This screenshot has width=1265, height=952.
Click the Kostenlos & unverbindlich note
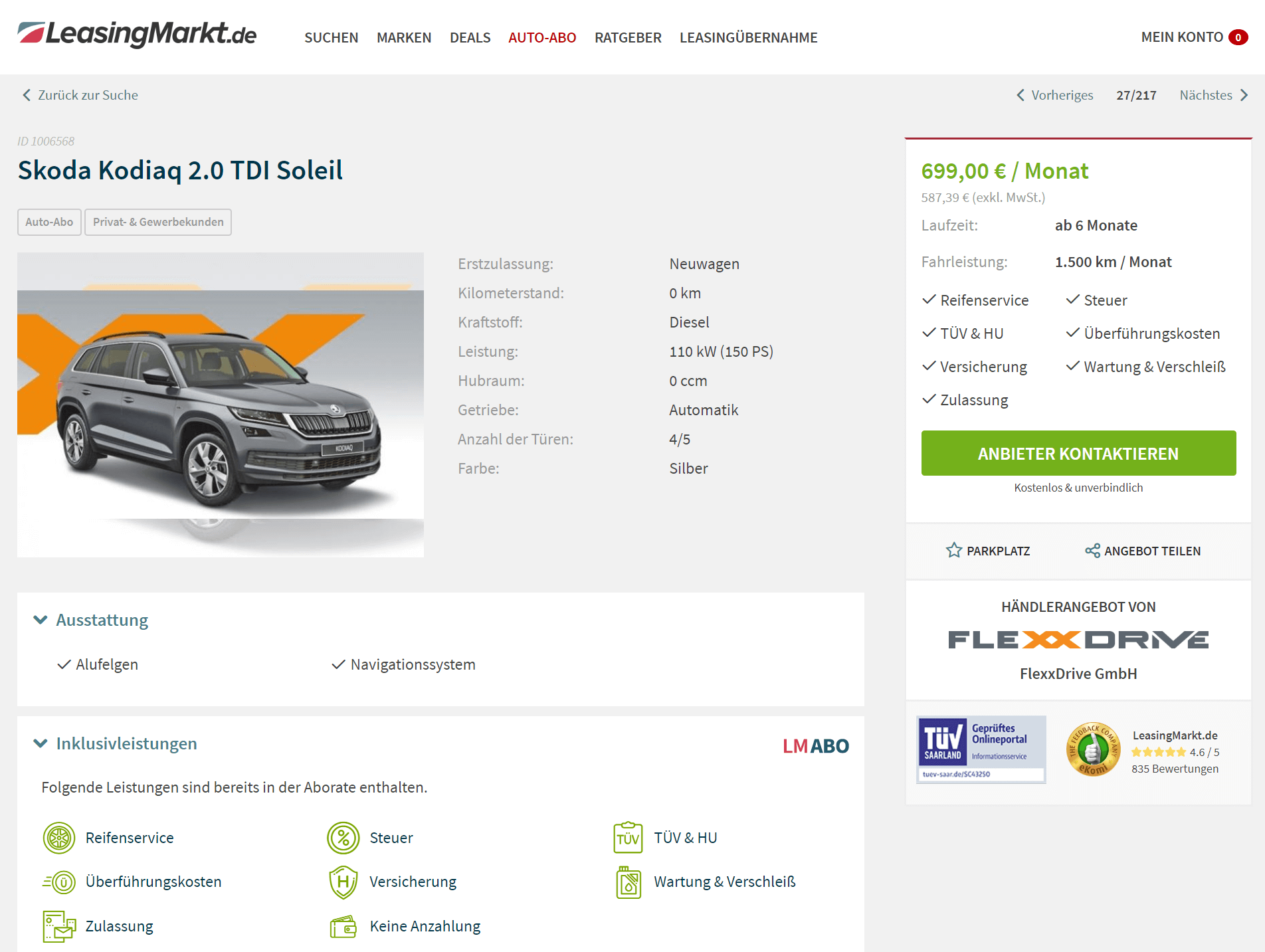coord(1078,488)
